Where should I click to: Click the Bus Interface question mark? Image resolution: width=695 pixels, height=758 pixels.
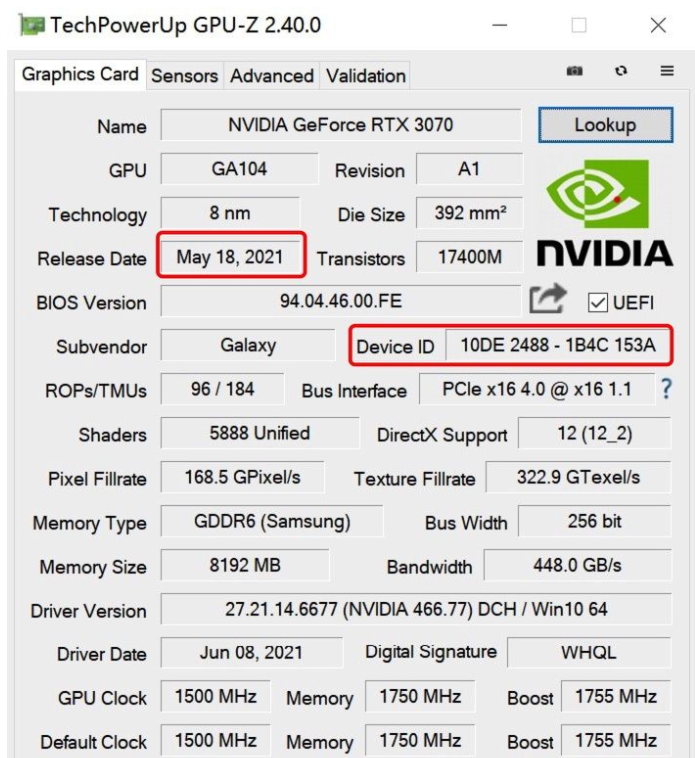[x=667, y=390]
